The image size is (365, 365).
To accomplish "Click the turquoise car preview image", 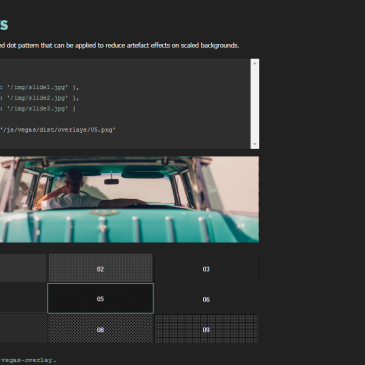I will coord(129,199).
